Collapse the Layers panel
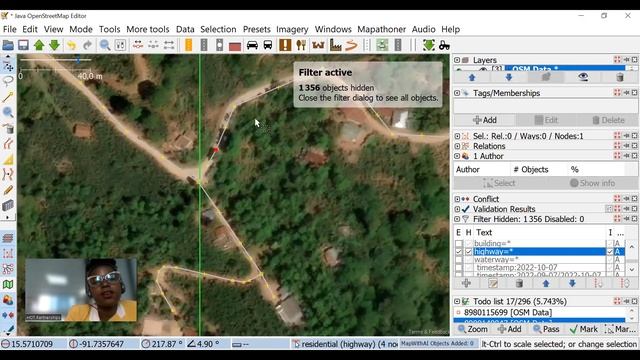Viewport: 640px width, 360px height. pos(457,60)
